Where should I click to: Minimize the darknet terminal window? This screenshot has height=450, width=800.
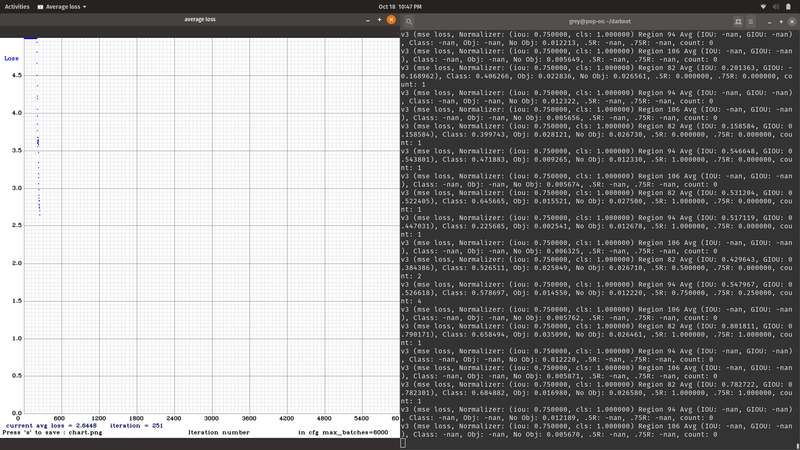point(769,20)
